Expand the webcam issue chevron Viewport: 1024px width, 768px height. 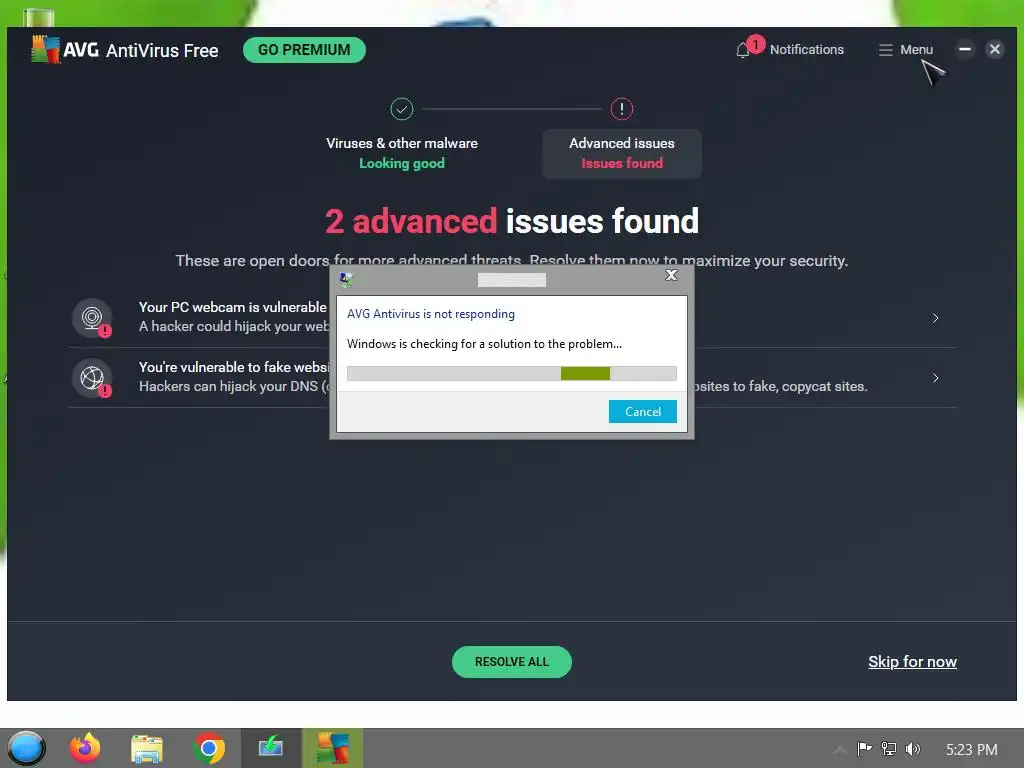935,318
